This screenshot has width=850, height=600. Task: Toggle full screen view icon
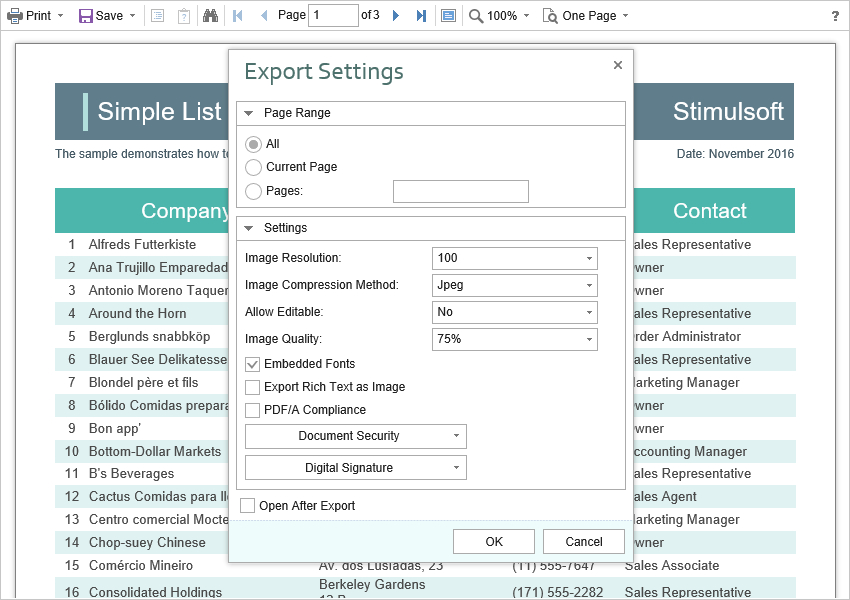448,16
